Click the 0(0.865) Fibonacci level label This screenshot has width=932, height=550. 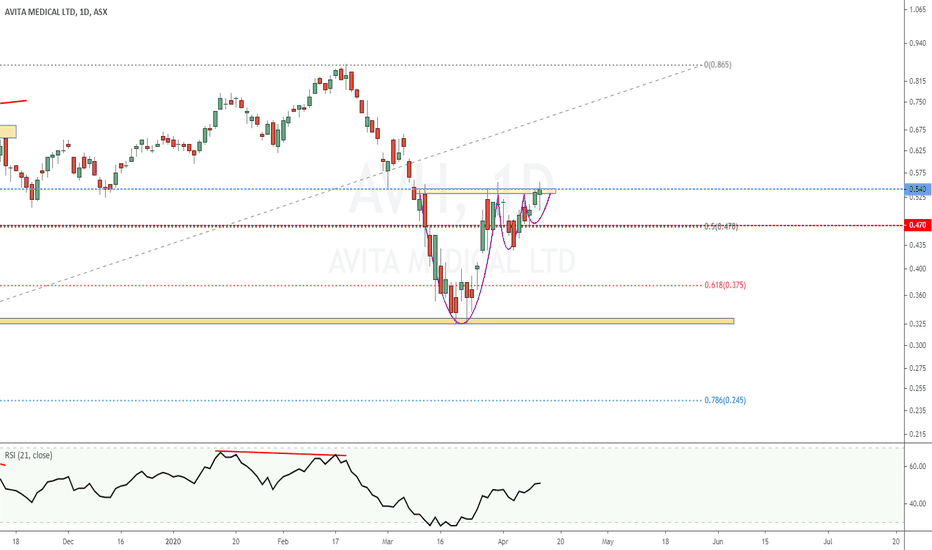click(717, 65)
